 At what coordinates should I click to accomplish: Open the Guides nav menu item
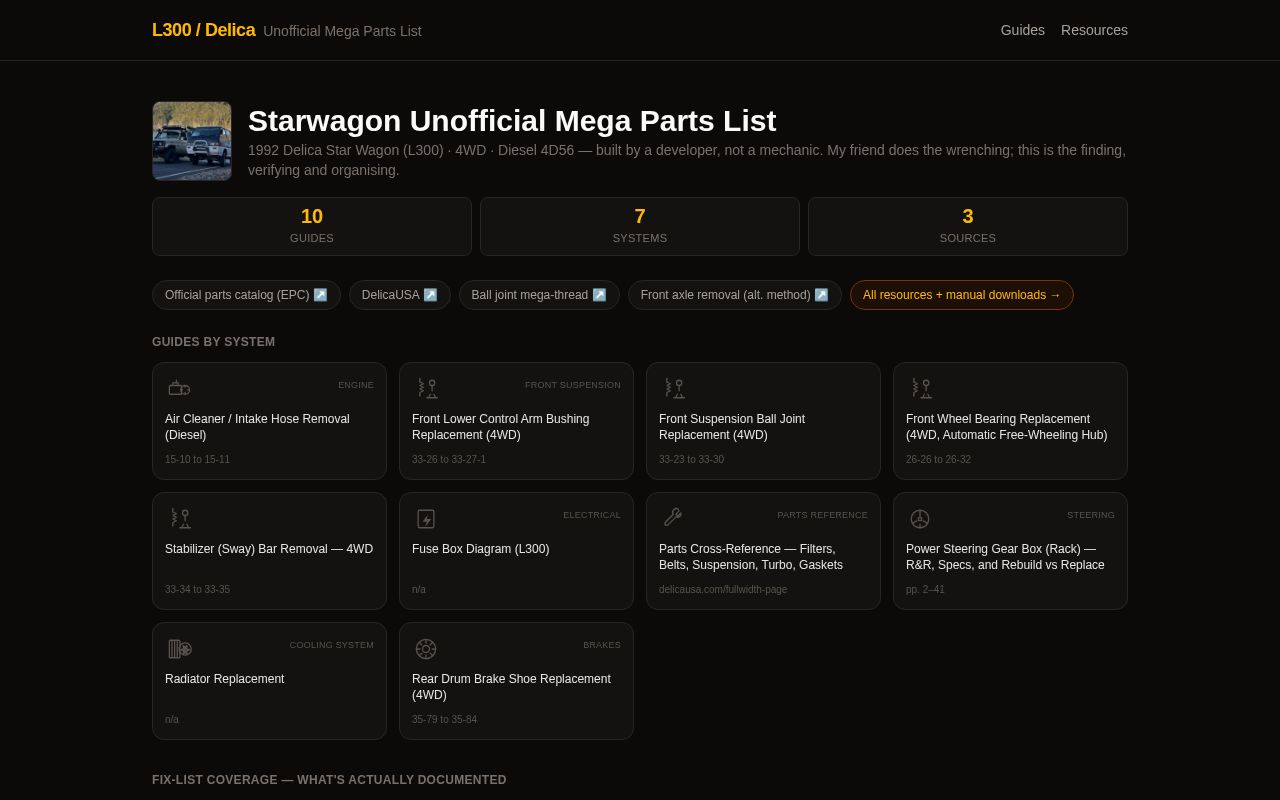click(1023, 30)
